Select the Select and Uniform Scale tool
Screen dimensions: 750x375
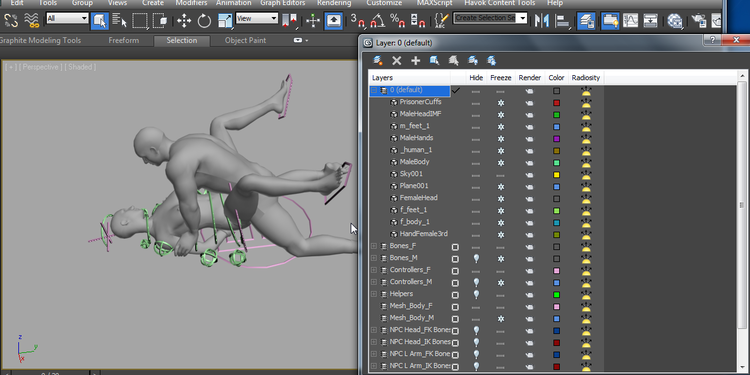(225, 21)
